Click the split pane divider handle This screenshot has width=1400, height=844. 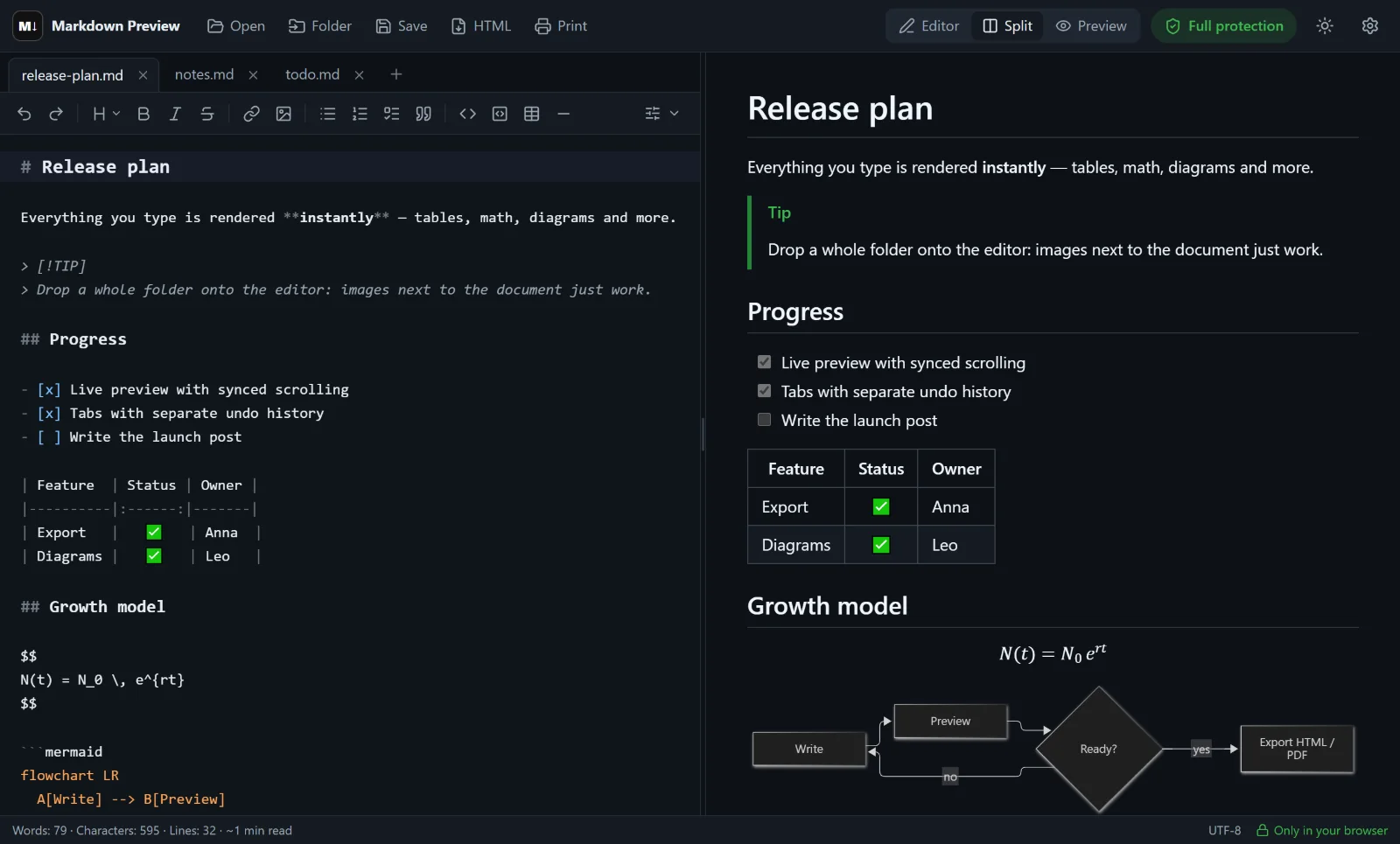(703, 434)
